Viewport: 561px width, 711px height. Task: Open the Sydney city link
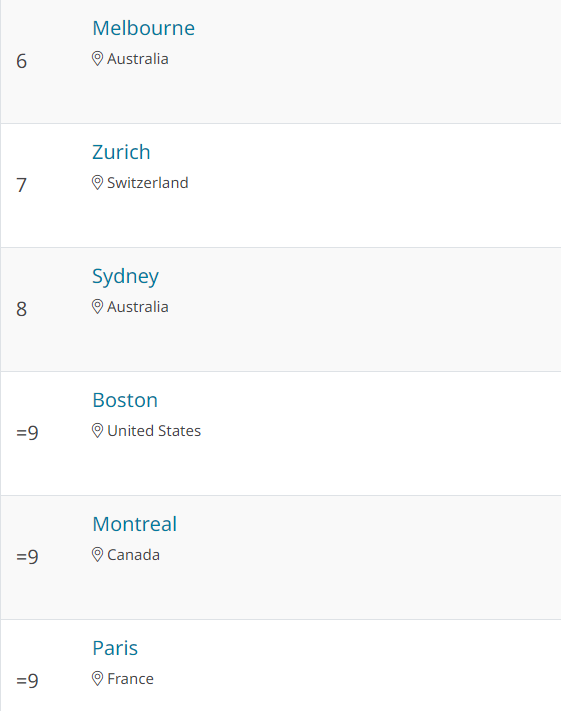pos(126,277)
